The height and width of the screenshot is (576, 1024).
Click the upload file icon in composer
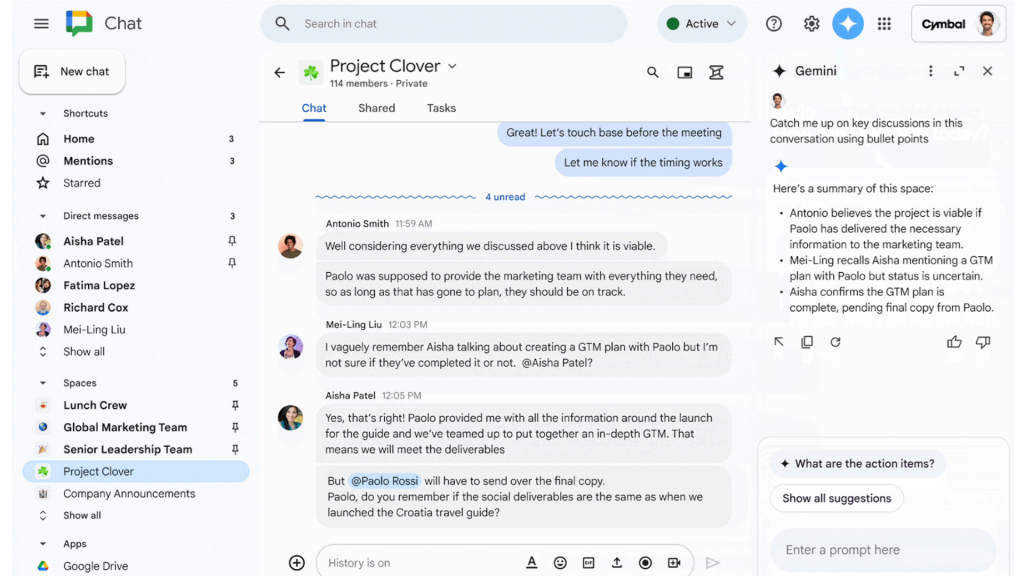(616, 563)
